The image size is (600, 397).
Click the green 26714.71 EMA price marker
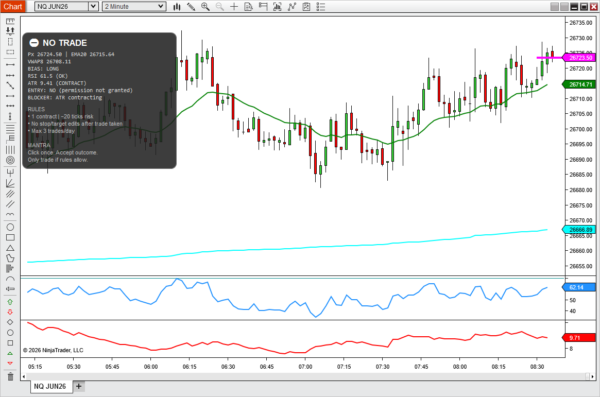[579, 84]
